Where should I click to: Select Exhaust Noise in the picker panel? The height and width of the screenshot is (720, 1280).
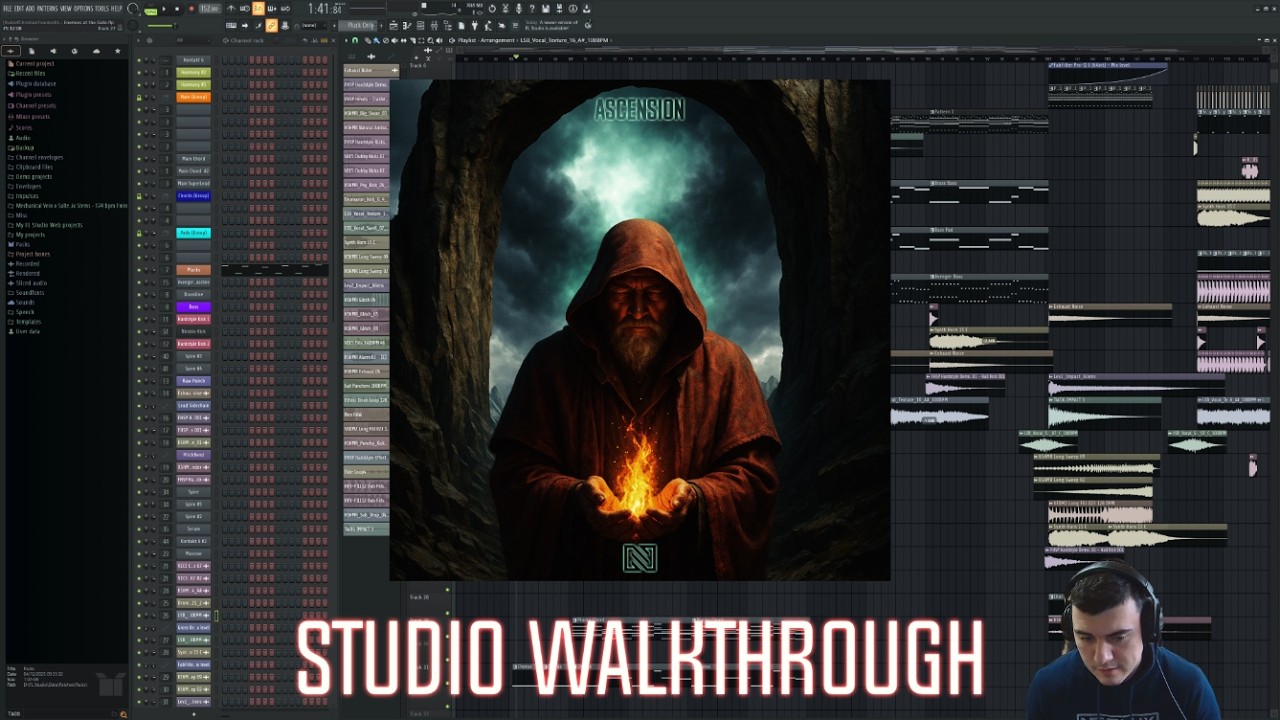(371, 70)
